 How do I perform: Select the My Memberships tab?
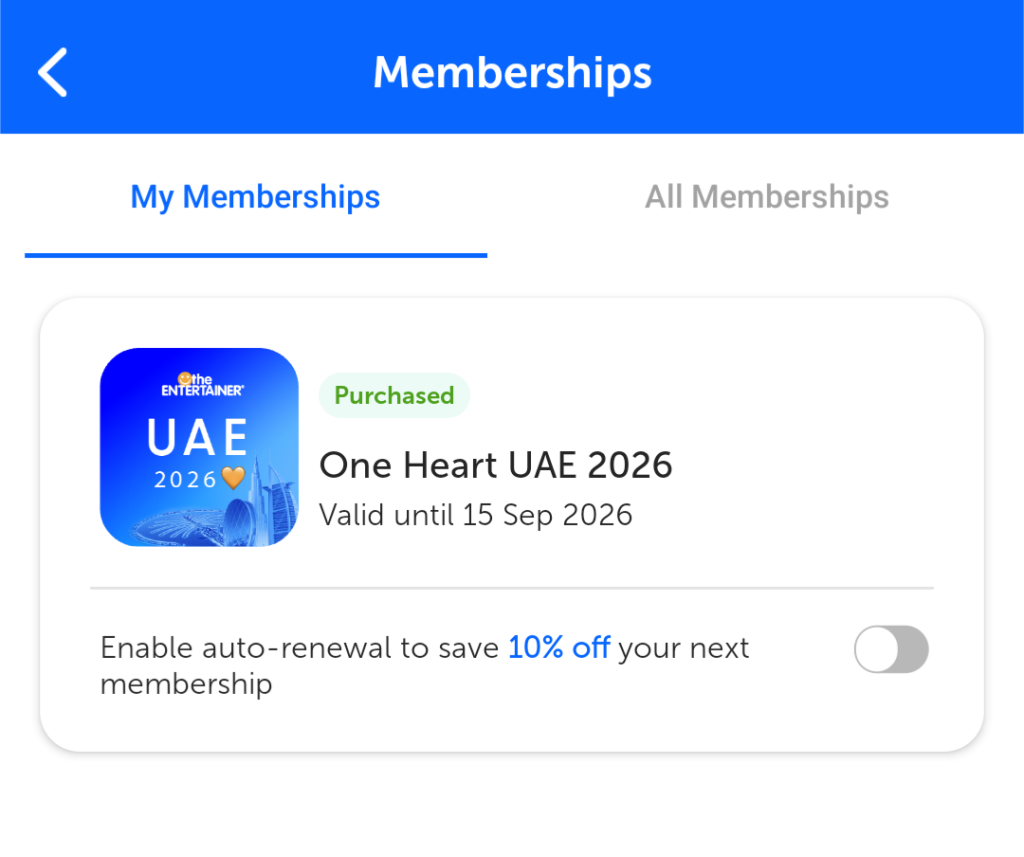[x=255, y=197]
